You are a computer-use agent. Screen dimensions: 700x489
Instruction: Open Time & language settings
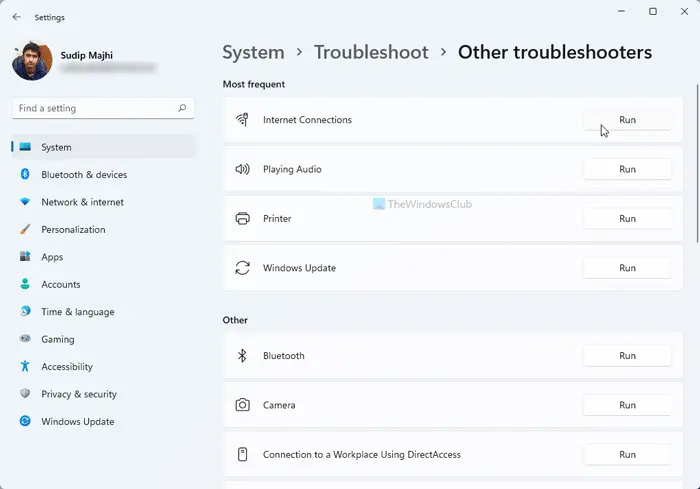click(104, 312)
